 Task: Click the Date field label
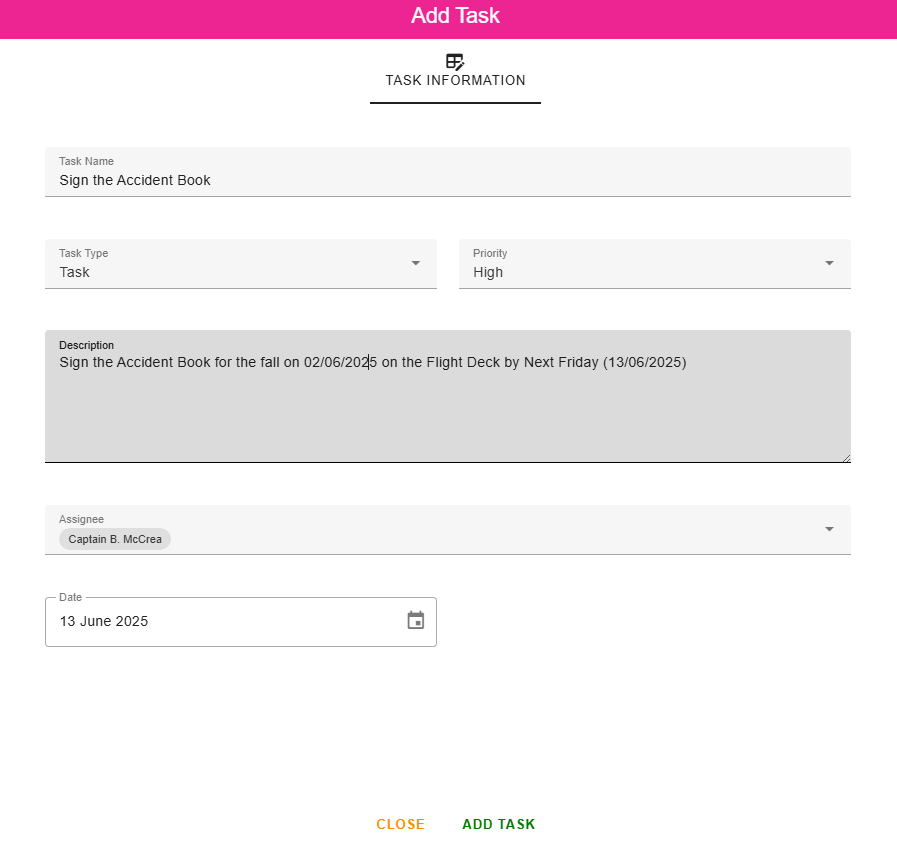[71, 597]
